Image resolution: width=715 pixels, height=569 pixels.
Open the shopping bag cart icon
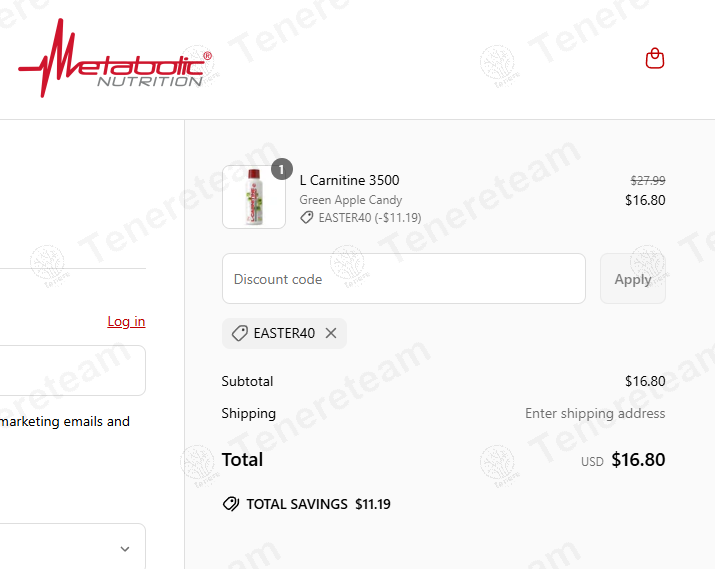(x=655, y=58)
